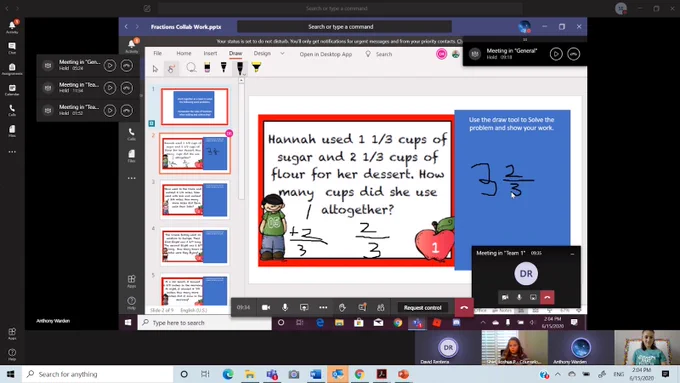Open Chrome from the bottom taskbar
This screenshot has width=680, height=383.
pyautogui.click(x=360, y=374)
